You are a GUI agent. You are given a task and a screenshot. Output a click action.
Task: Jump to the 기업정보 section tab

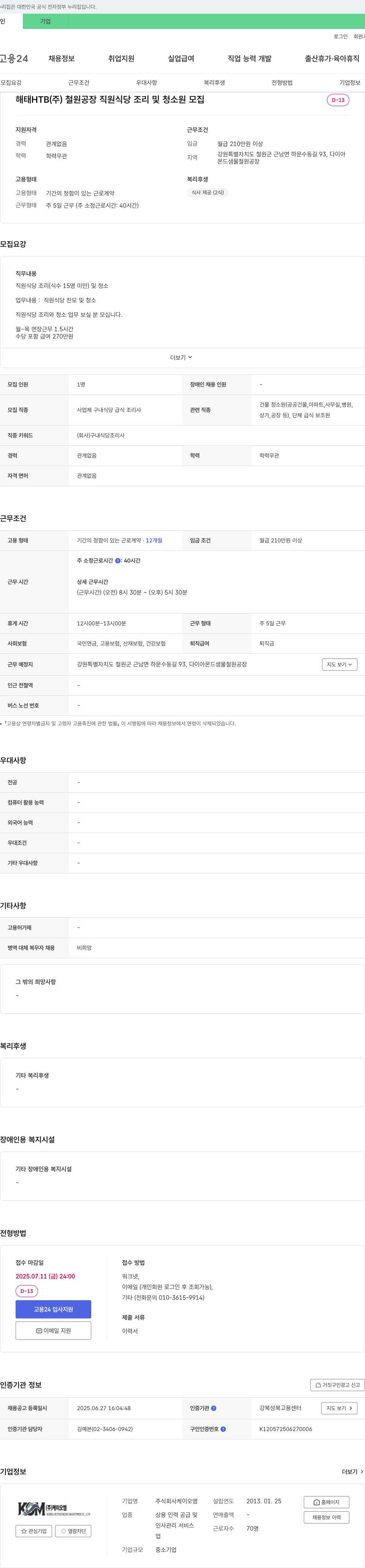tap(350, 83)
